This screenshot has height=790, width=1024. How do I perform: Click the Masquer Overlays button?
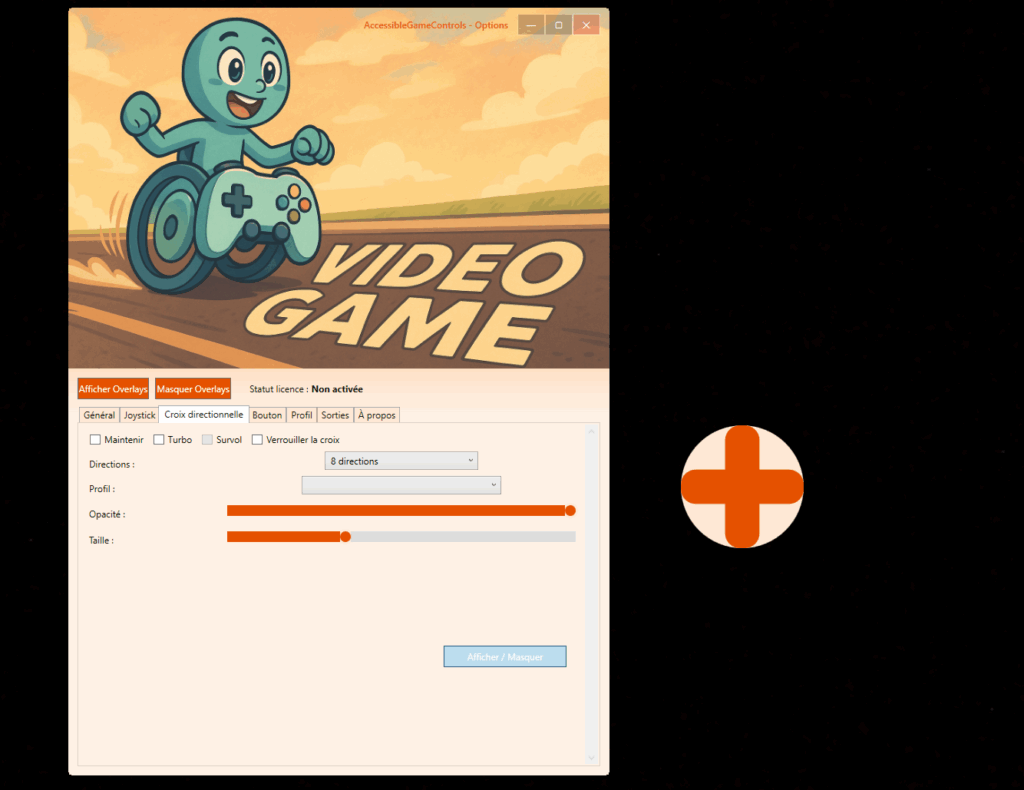point(193,389)
